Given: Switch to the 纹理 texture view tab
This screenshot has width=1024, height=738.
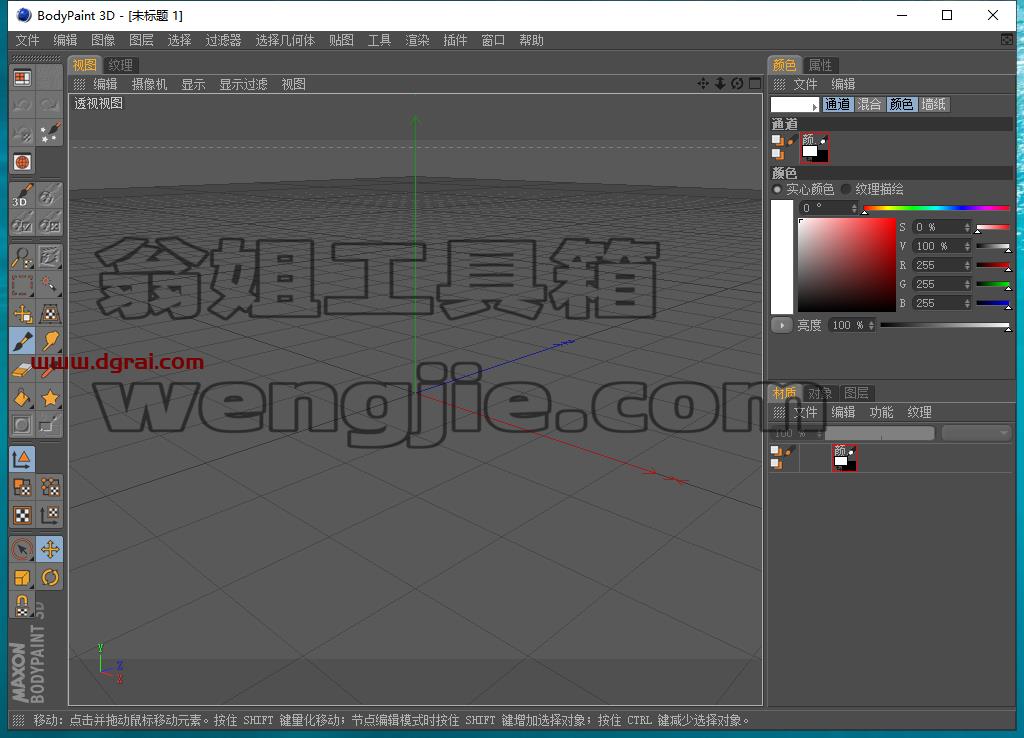Looking at the screenshot, I should pyautogui.click(x=120, y=65).
